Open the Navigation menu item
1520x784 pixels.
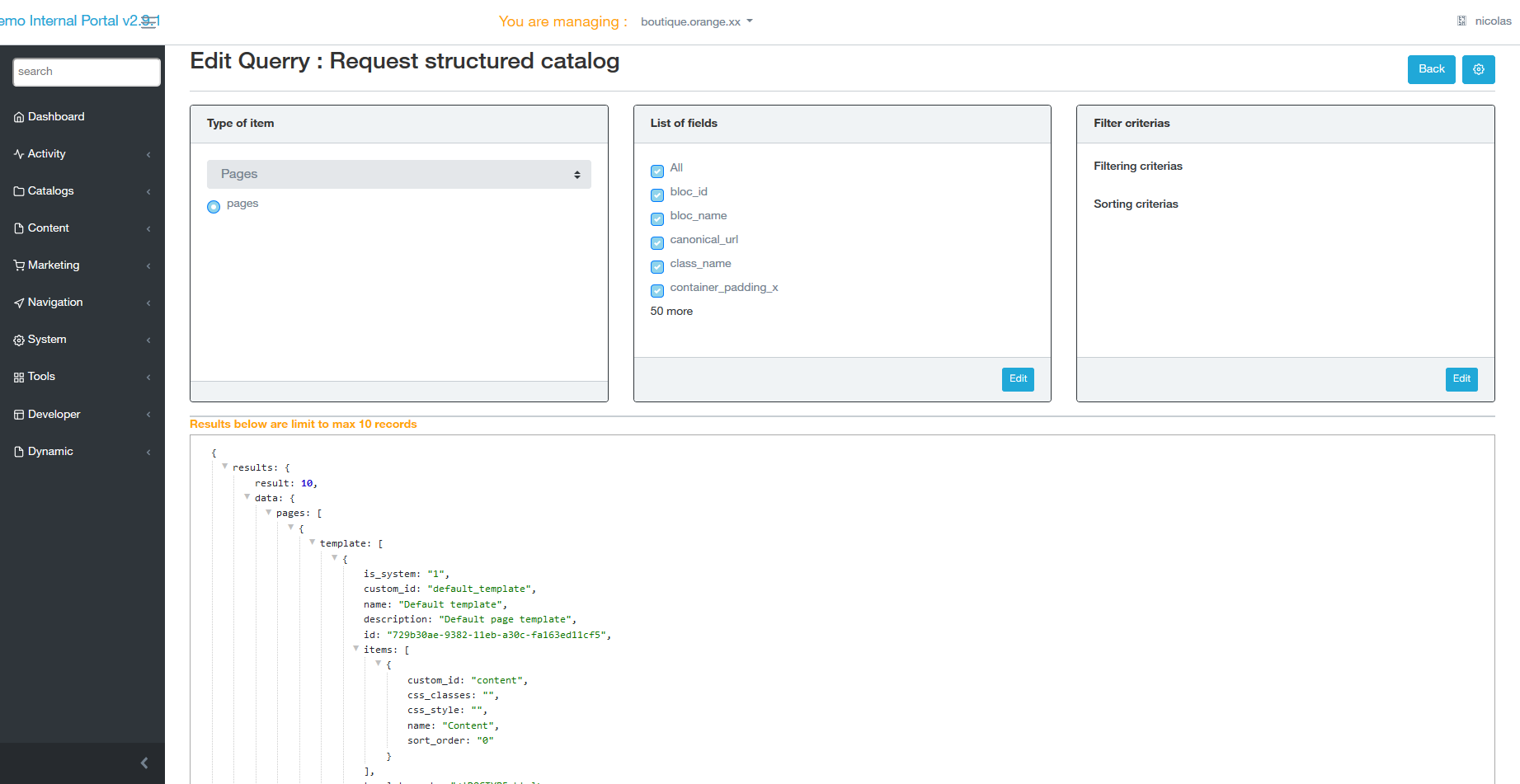(x=82, y=303)
